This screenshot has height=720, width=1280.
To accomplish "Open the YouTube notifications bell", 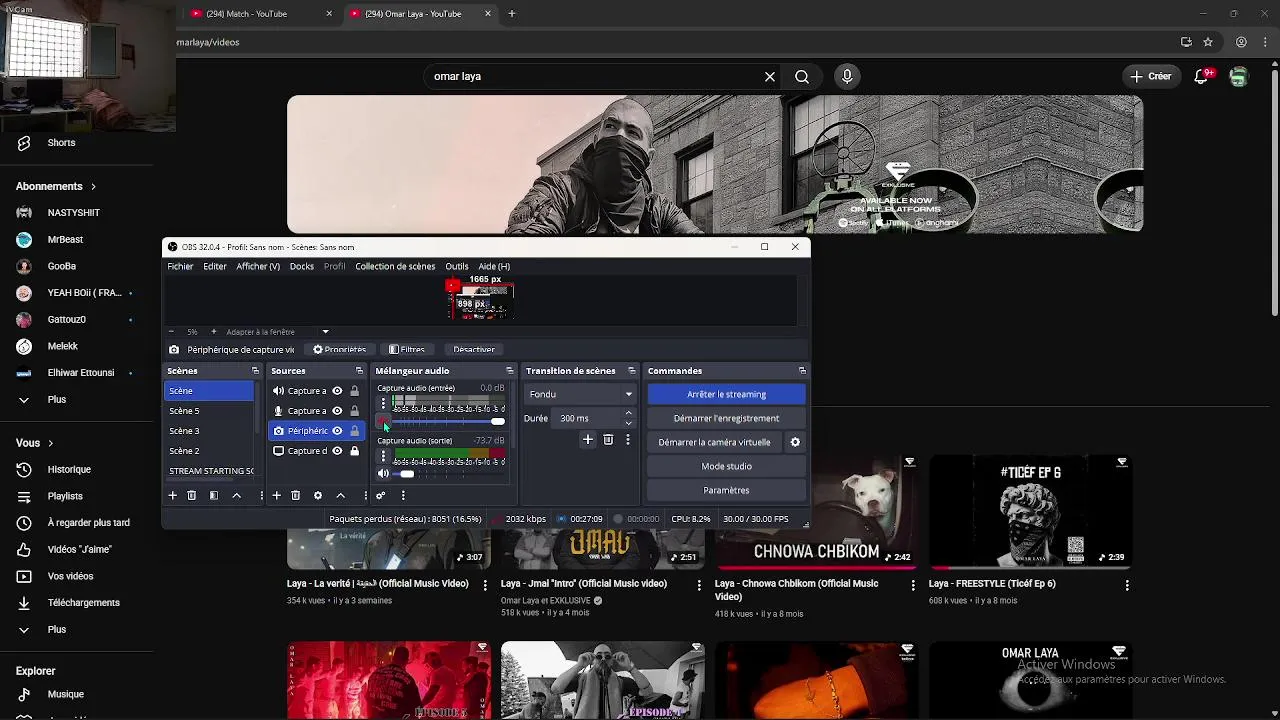I will [1202, 76].
